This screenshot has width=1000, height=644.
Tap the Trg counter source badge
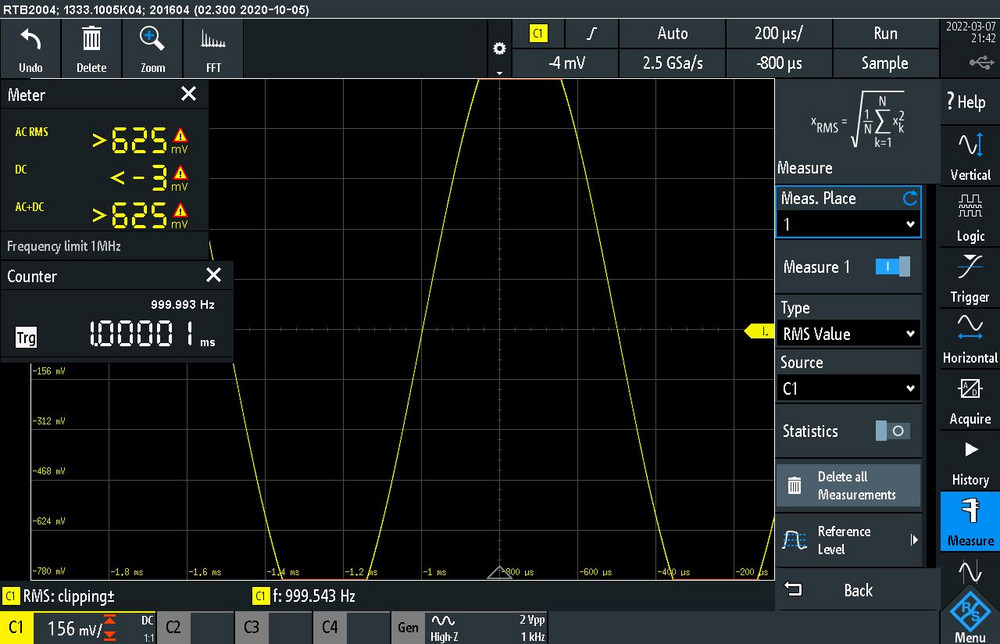coord(26,337)
